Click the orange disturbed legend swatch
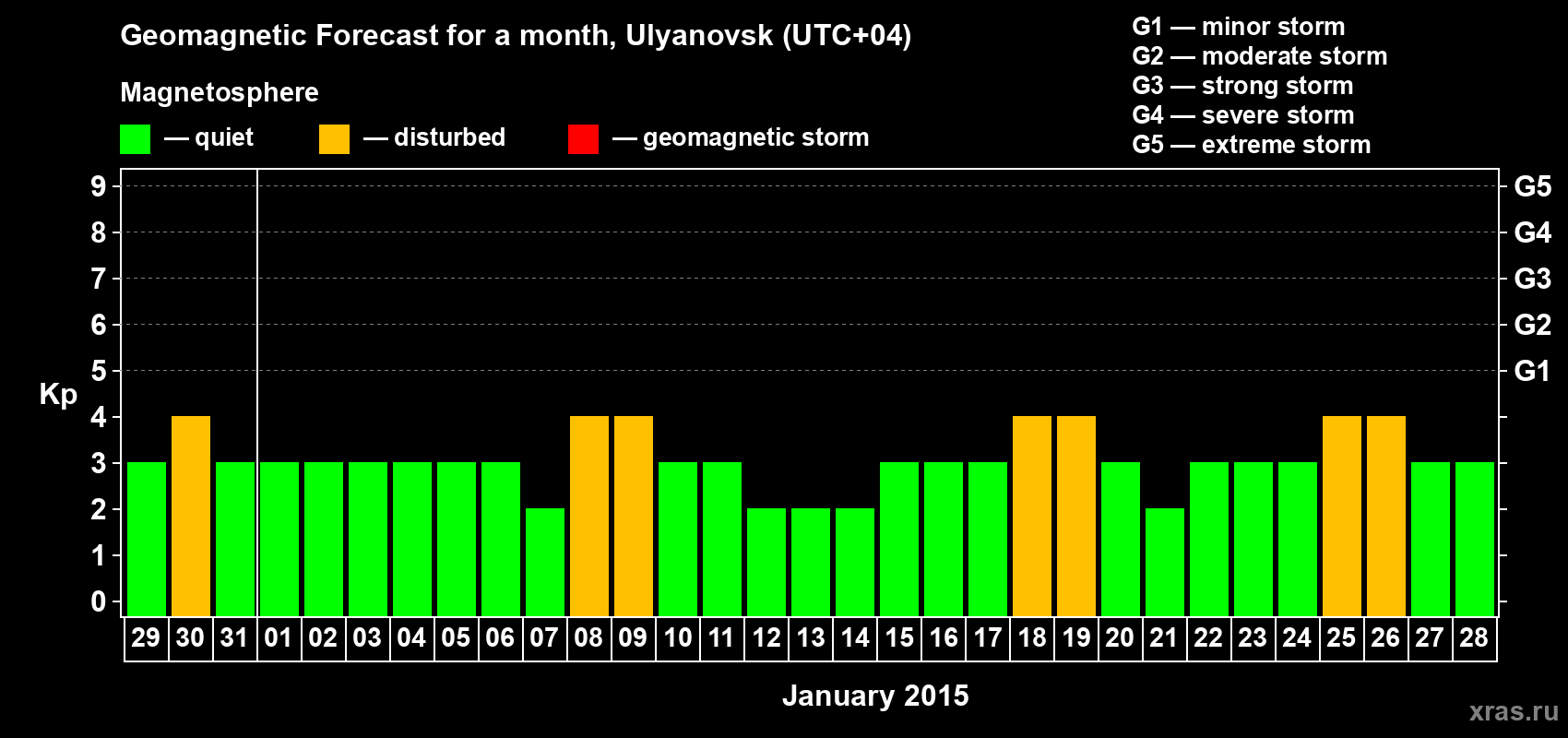The width and height of the screenshot is (1568, 738). click(334, 139)
